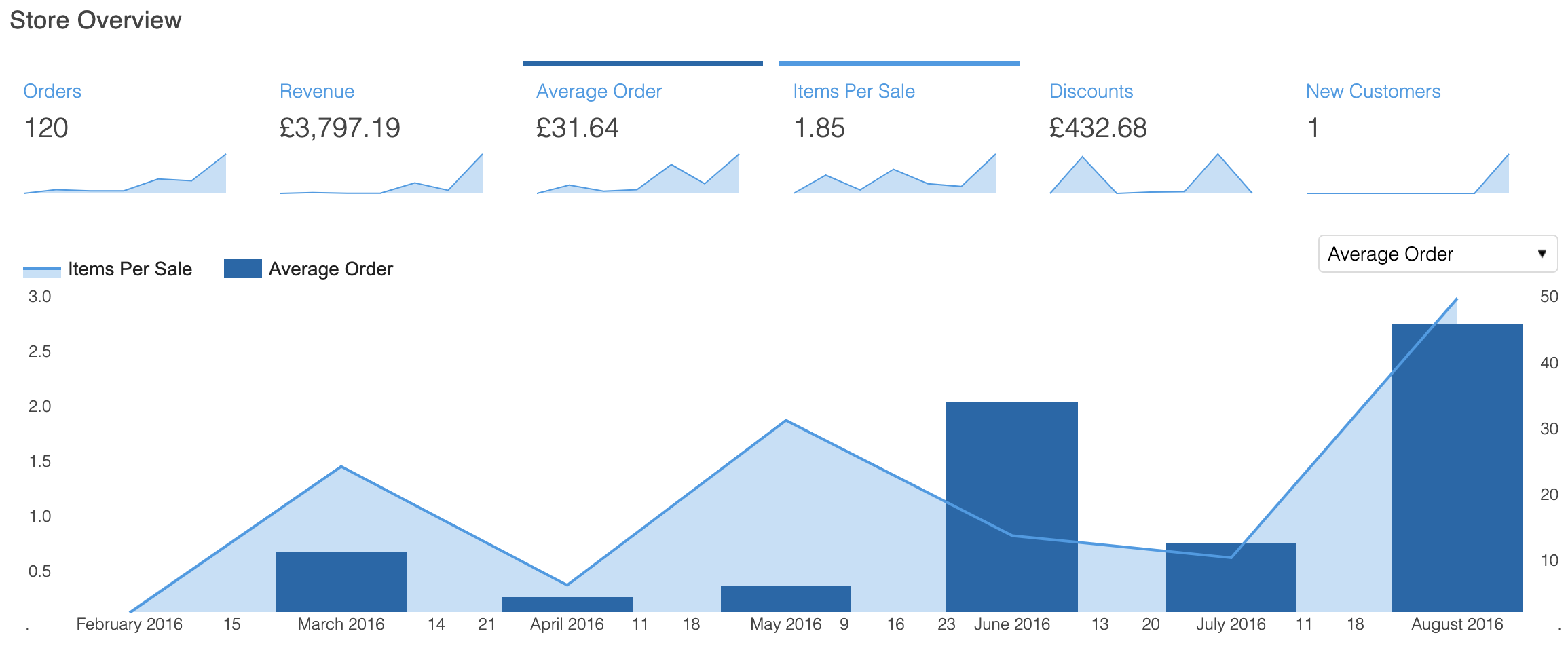The height and width of the screenshot is (669, 1568).
Task: Click the 50 right axis value
Action: (1549, 297)
